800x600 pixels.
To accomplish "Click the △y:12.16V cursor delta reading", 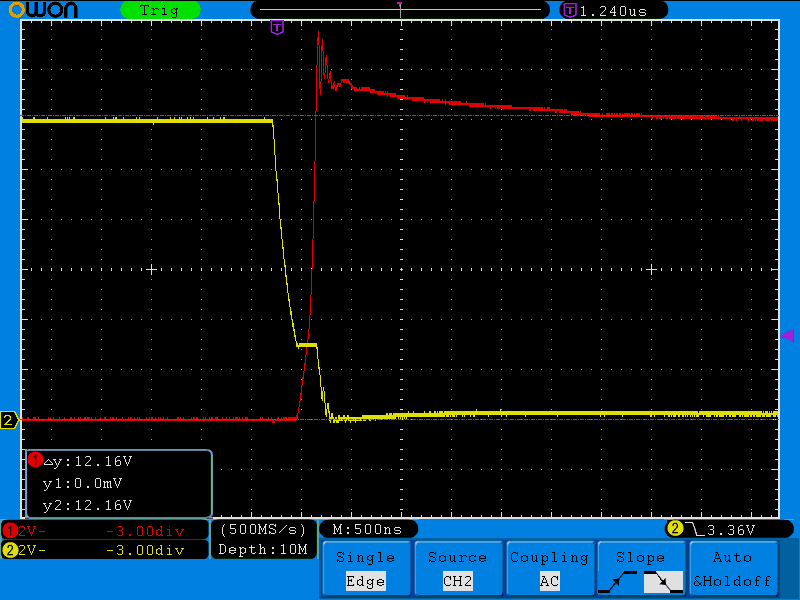I will click(x=88, y=461).
